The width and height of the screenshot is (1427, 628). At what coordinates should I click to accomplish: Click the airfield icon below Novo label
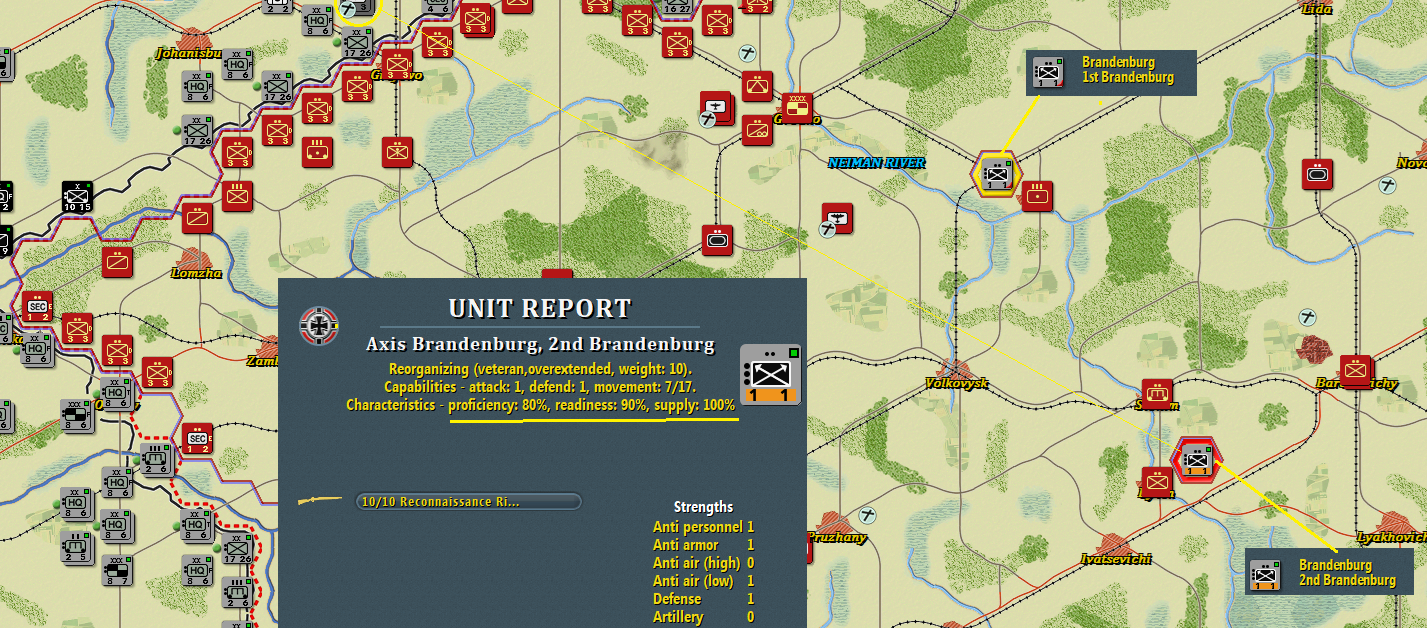tap(1385, 185)
